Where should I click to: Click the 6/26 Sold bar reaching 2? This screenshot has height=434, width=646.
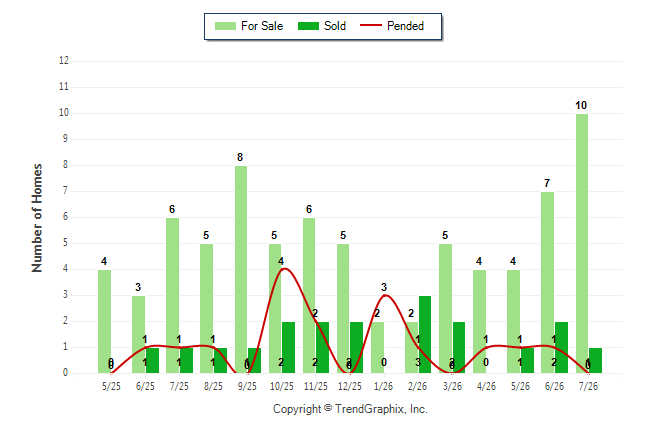pos(562,347)
